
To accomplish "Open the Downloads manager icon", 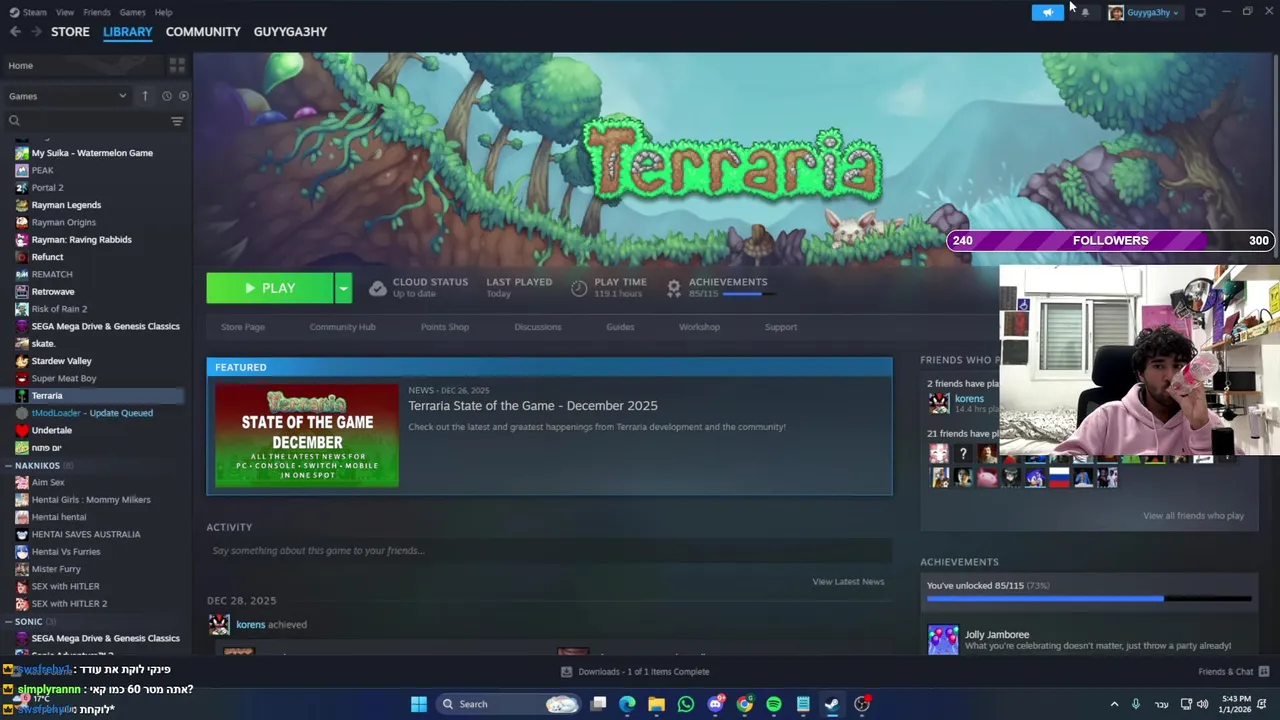I will point(566,671).
